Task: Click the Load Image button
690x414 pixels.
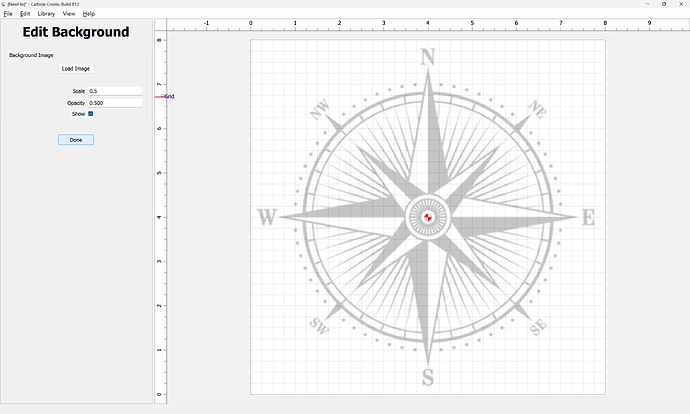Action: [76, 69]
